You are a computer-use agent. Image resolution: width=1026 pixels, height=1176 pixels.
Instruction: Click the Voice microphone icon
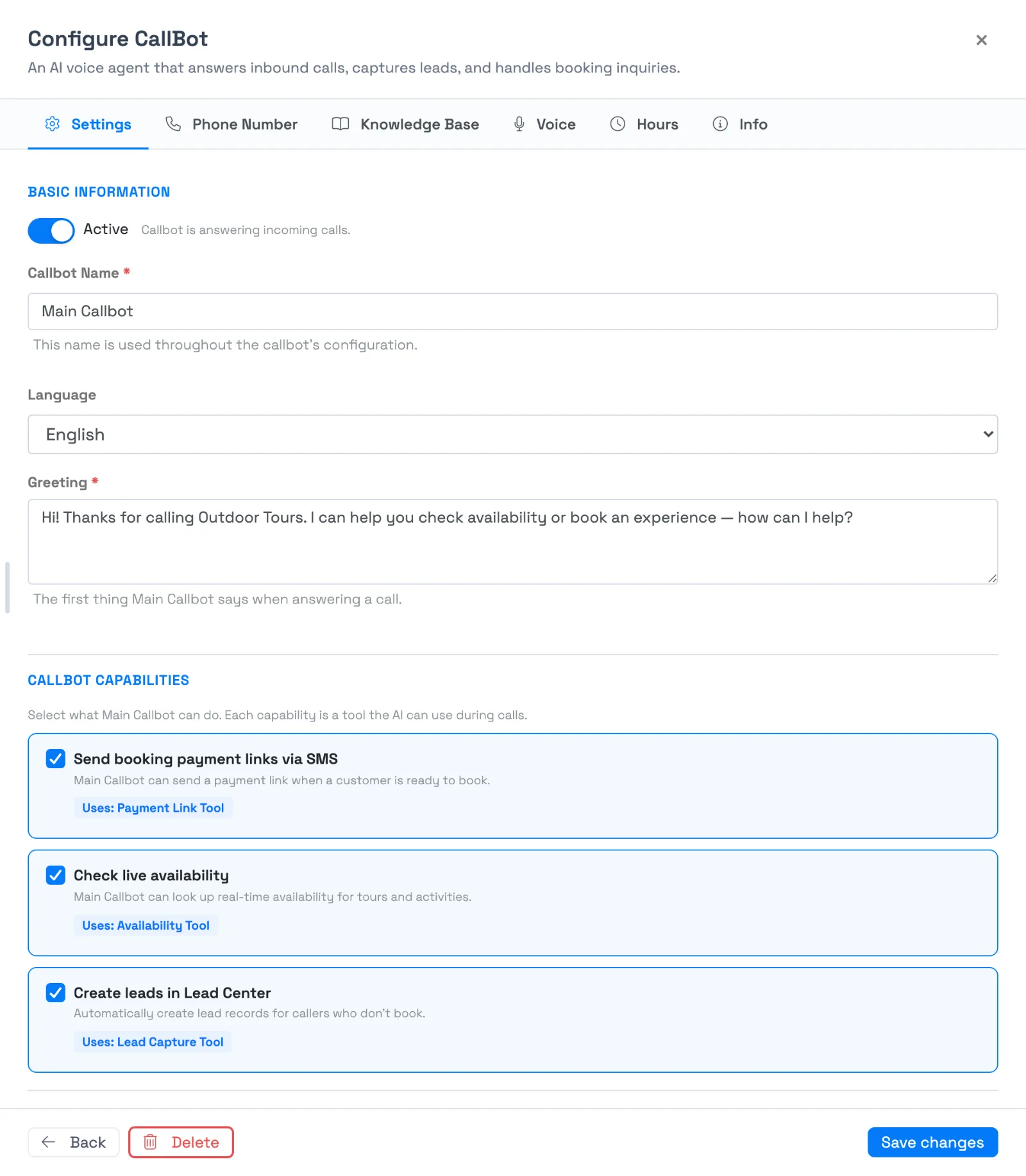pos(519,124)
